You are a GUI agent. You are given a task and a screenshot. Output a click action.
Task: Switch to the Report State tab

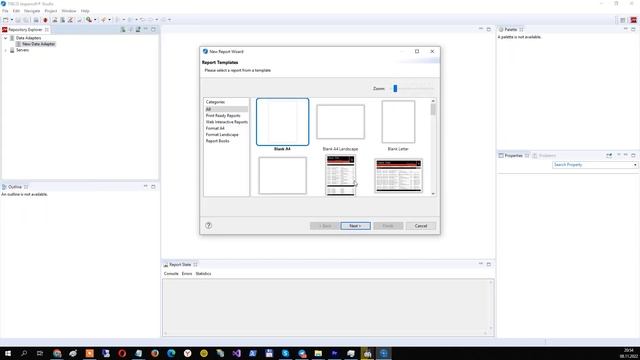coord(180,264)
